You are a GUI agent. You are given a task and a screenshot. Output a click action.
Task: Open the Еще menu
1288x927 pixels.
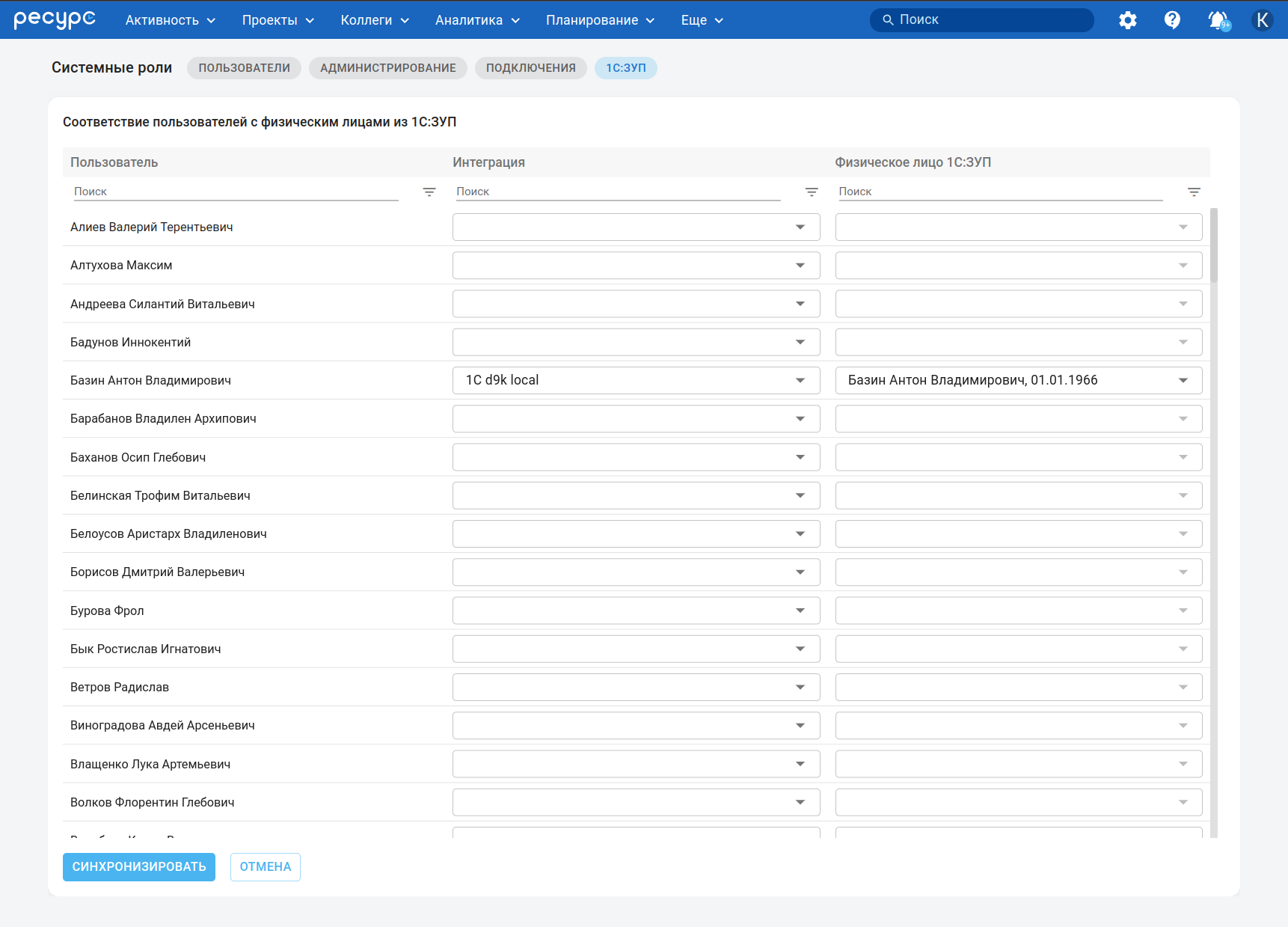[x=702, y=20]
